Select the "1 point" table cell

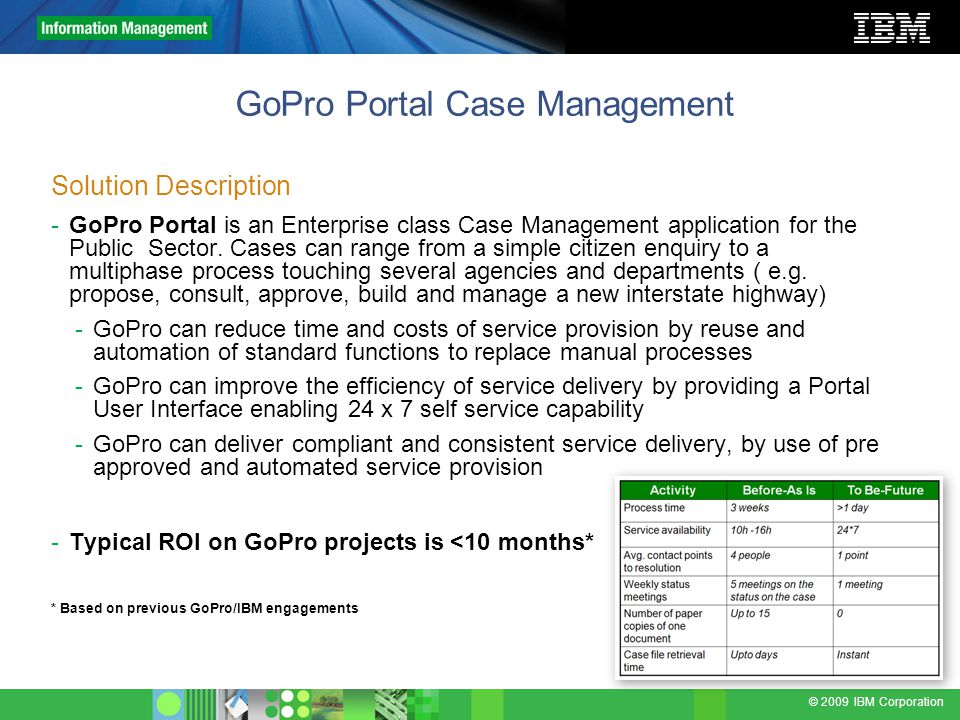point(885,561)
